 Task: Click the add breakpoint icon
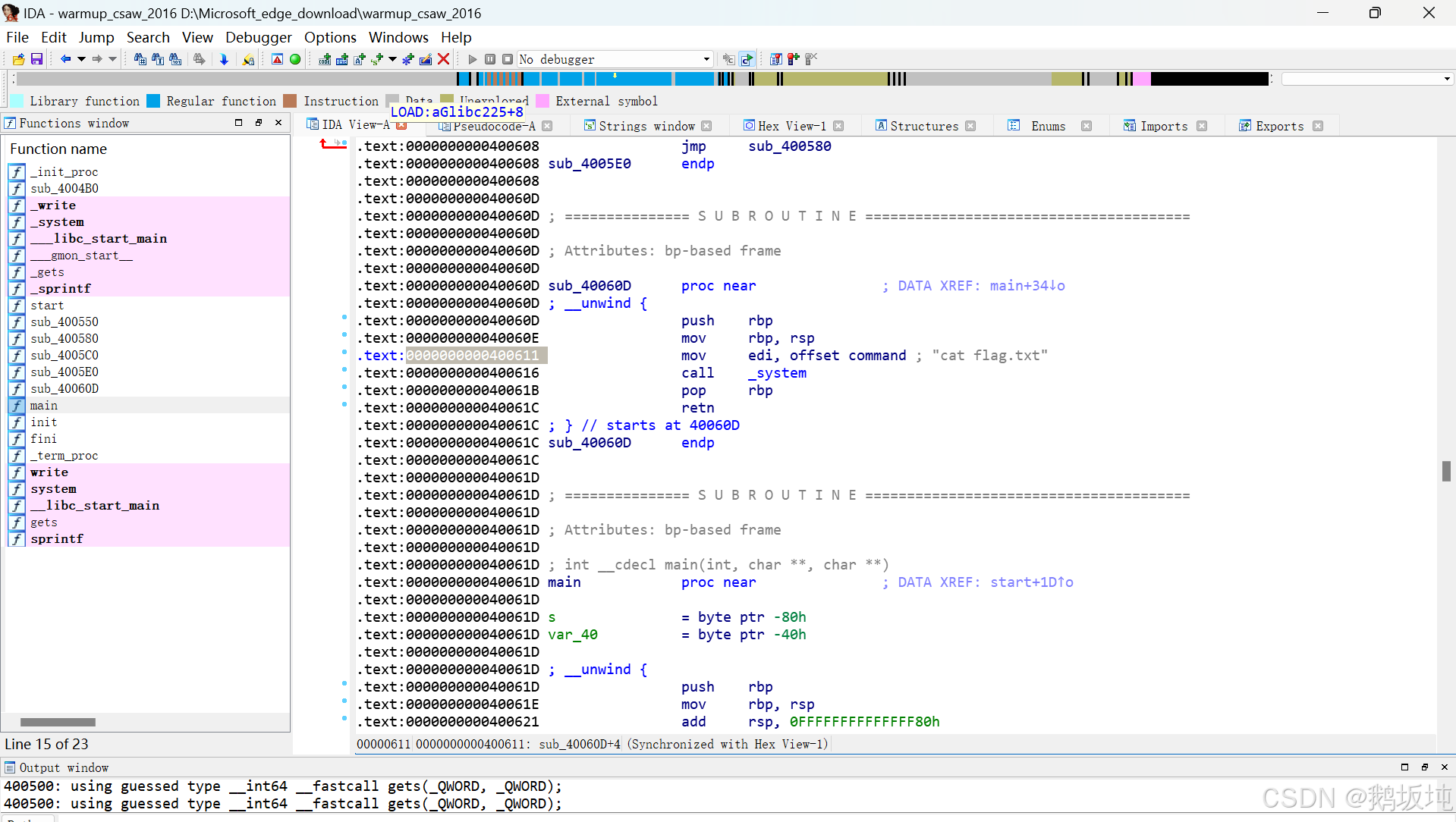pyautogui.click(x=792, y=58)
